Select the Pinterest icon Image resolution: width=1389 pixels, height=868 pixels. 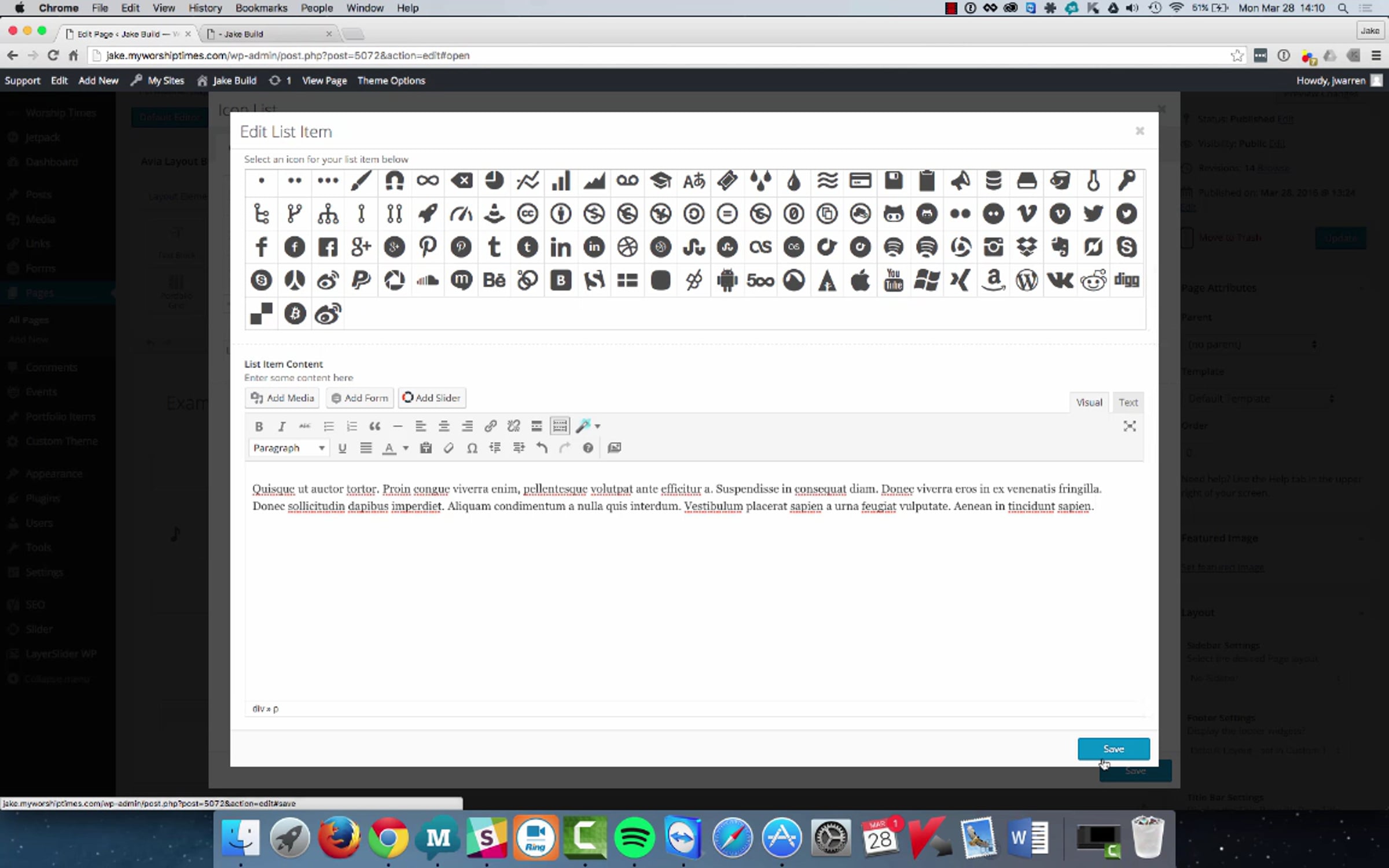click(x=427, y=248)
